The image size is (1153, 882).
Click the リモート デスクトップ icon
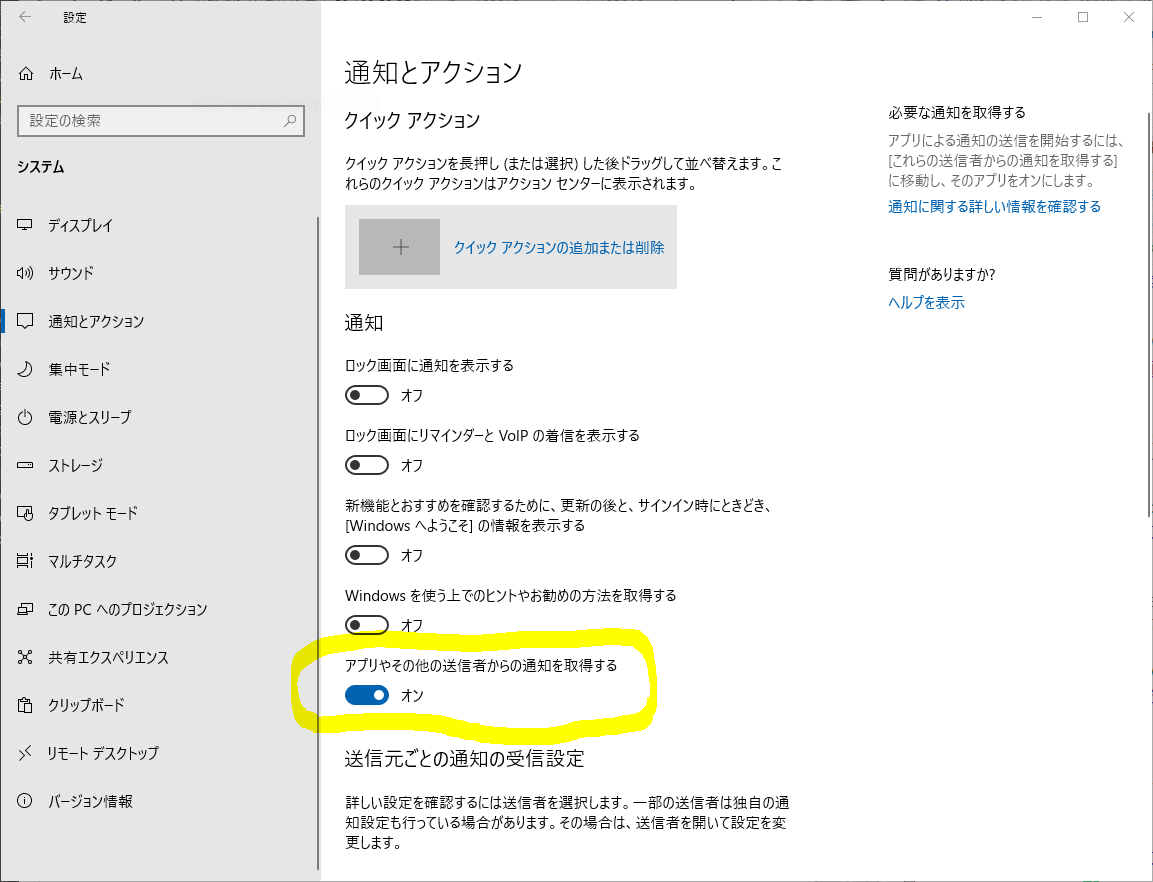[x=25, y=753]
